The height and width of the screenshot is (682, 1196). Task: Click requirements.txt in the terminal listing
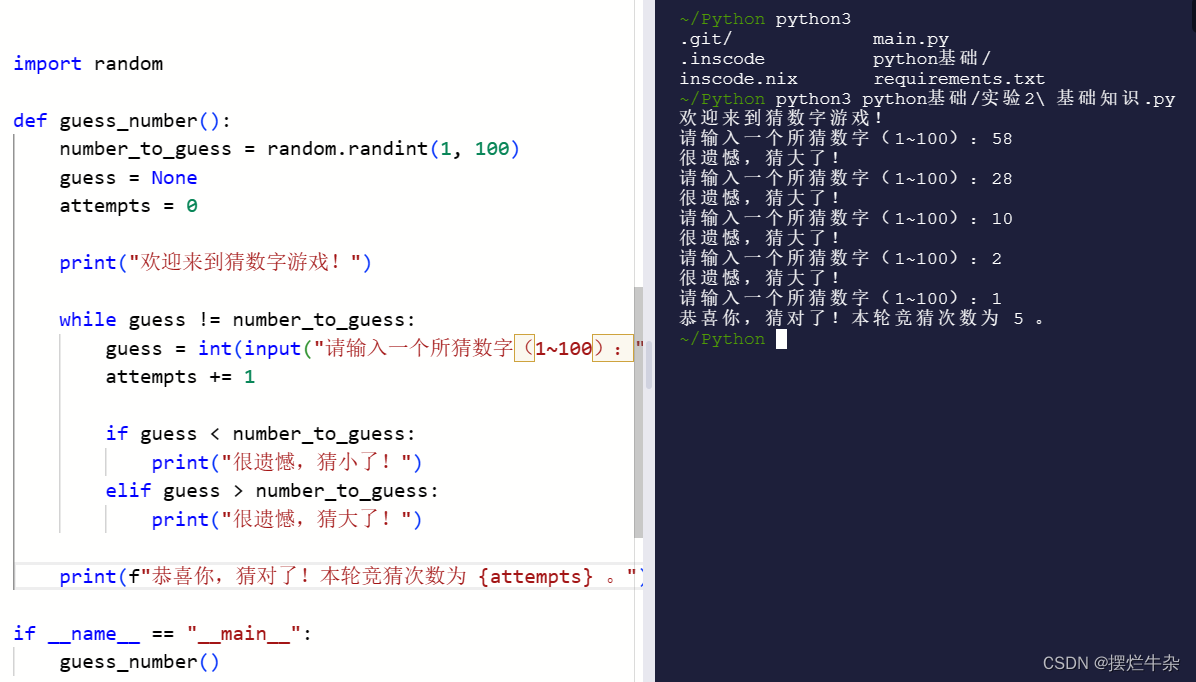(x=959, y=78)
